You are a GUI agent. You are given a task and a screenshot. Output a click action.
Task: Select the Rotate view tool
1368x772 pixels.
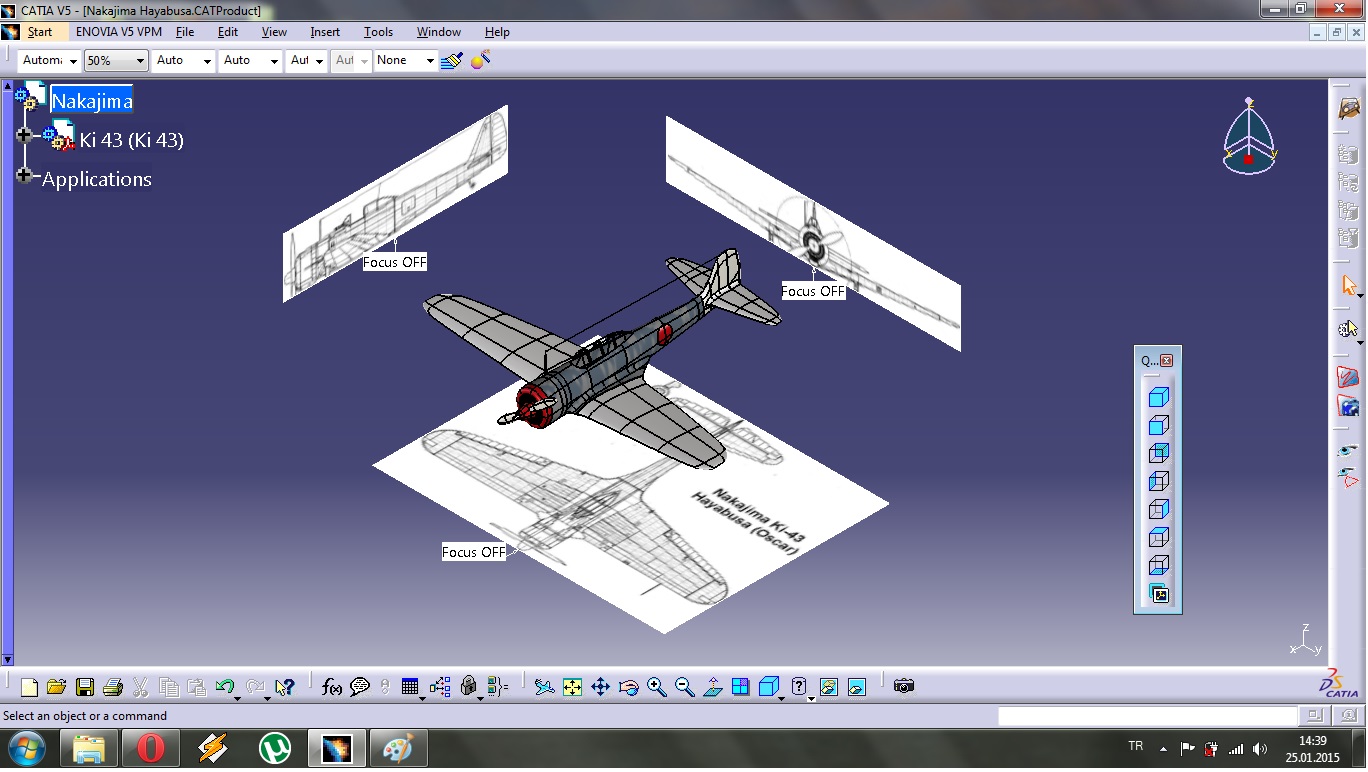click(x=628, y=687)
